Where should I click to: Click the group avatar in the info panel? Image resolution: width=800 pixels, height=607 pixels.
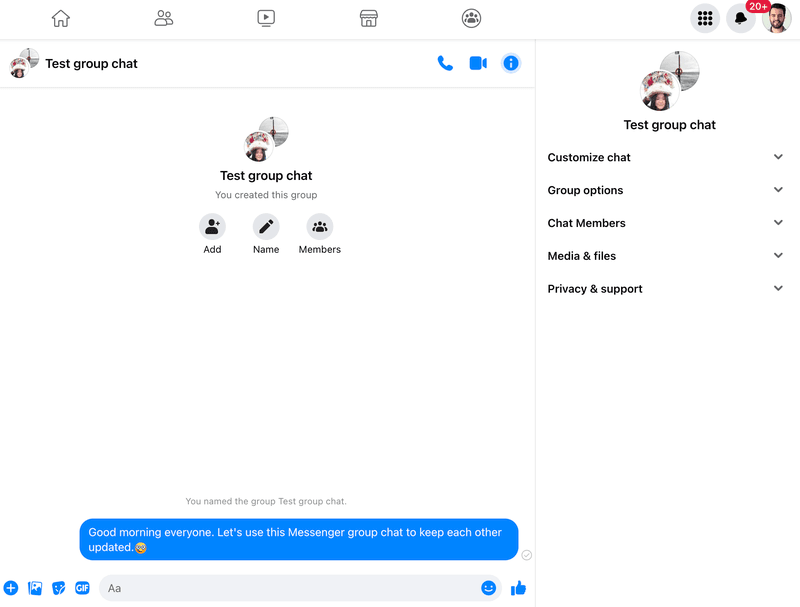point(669,81)
